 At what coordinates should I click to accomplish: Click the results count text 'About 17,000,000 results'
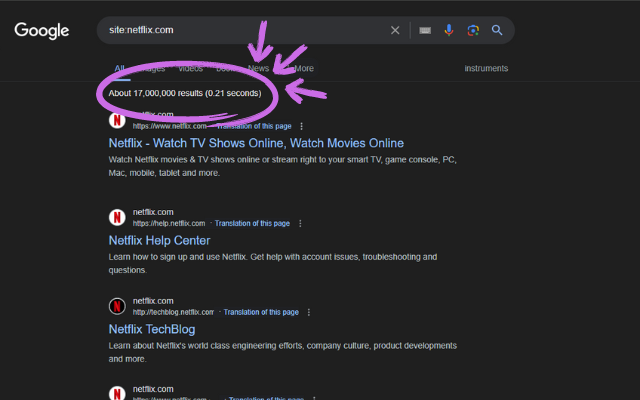click(x=156, y=93)
